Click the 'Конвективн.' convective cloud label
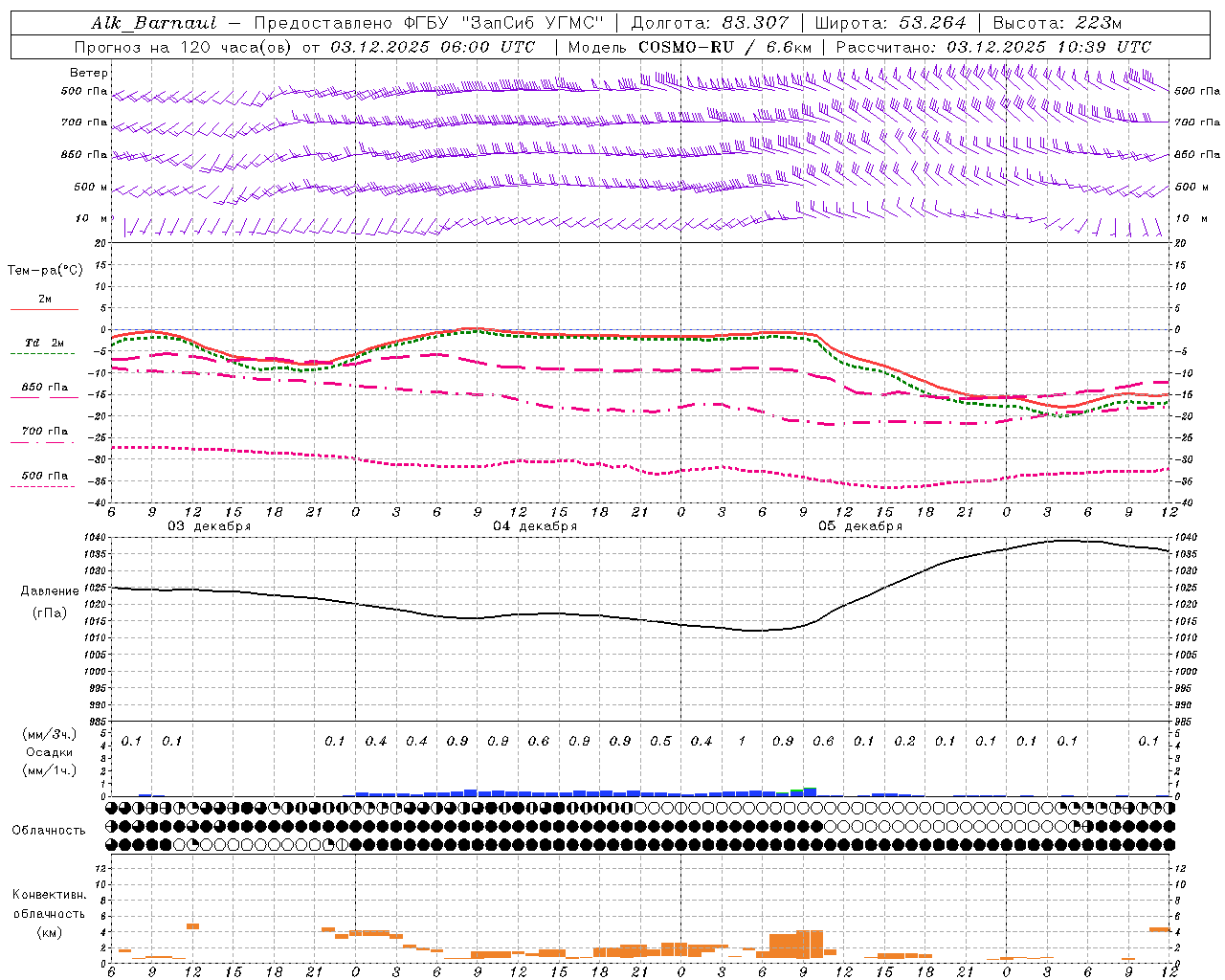The width and height of the screenshot is (1225, 980). point(50,895)
